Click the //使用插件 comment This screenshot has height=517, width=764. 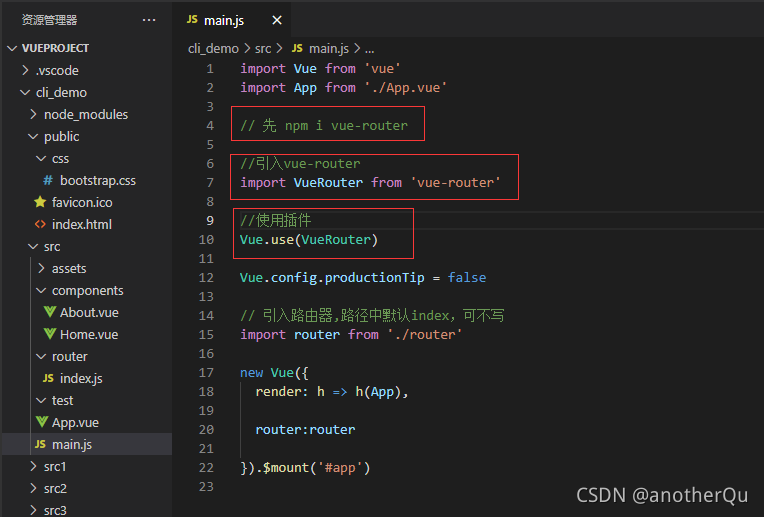click(x=275, y=221)
